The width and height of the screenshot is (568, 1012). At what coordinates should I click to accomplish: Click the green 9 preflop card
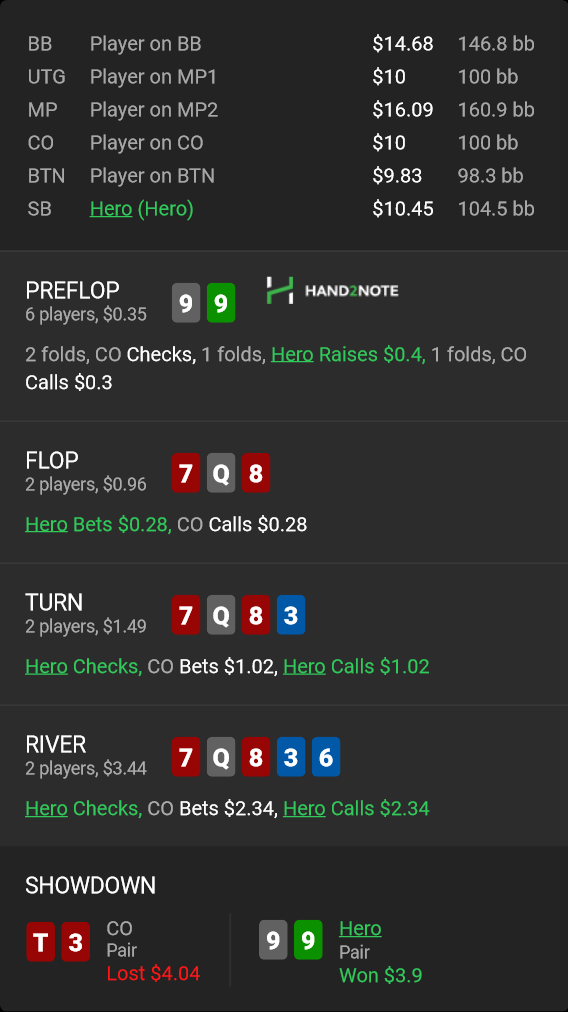coord(221,303)
